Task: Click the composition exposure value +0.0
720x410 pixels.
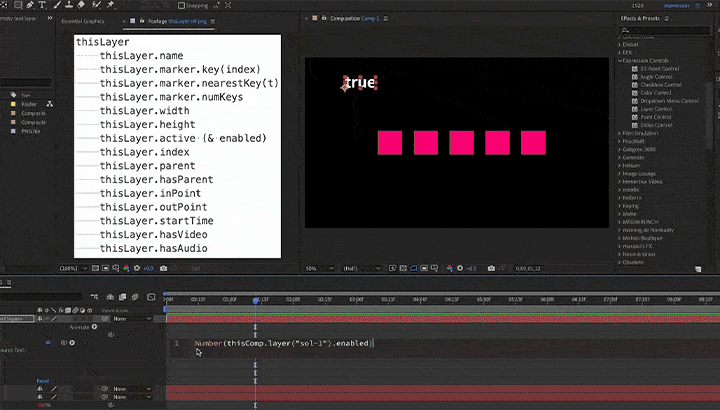Action: (471, 268)
